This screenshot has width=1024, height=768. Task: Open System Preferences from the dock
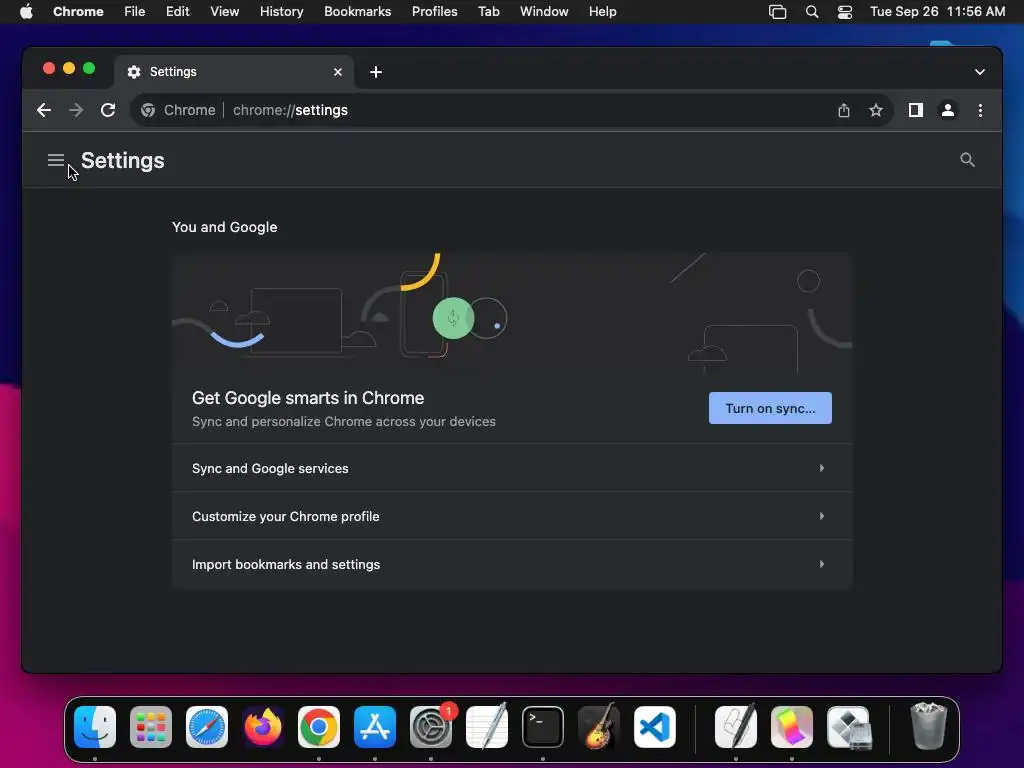[431, 727]
